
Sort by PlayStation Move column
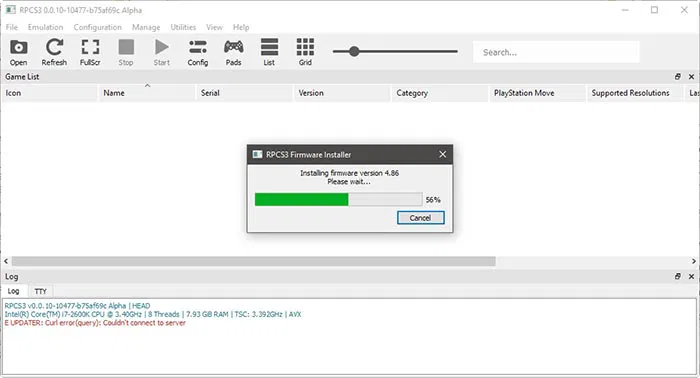(x=538, y=93)
